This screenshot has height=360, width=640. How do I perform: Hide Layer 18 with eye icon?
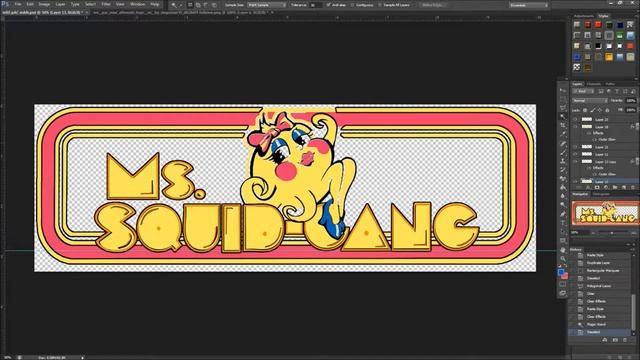575,127
